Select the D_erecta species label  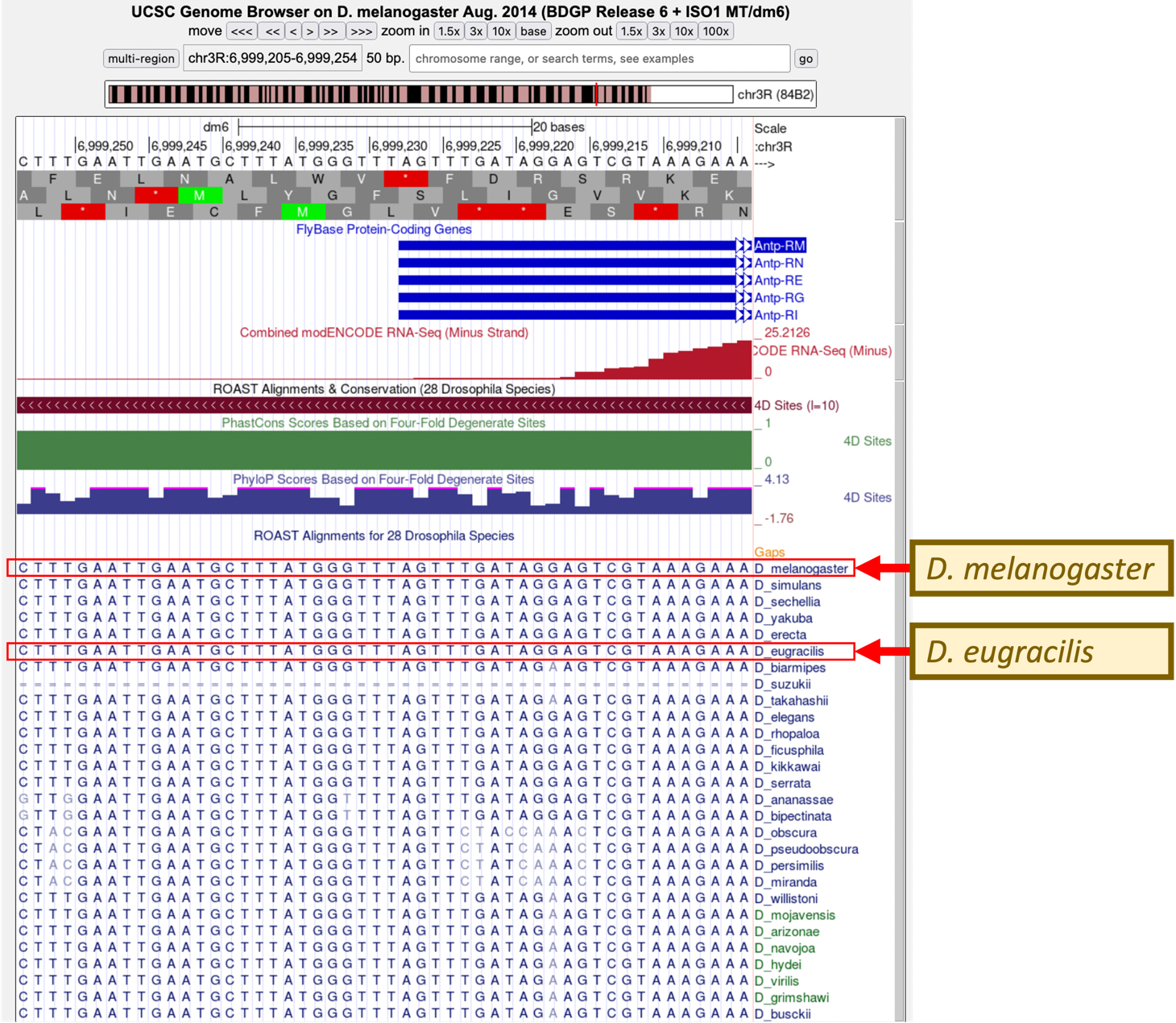pyautogui.click(x=780, y=635)
